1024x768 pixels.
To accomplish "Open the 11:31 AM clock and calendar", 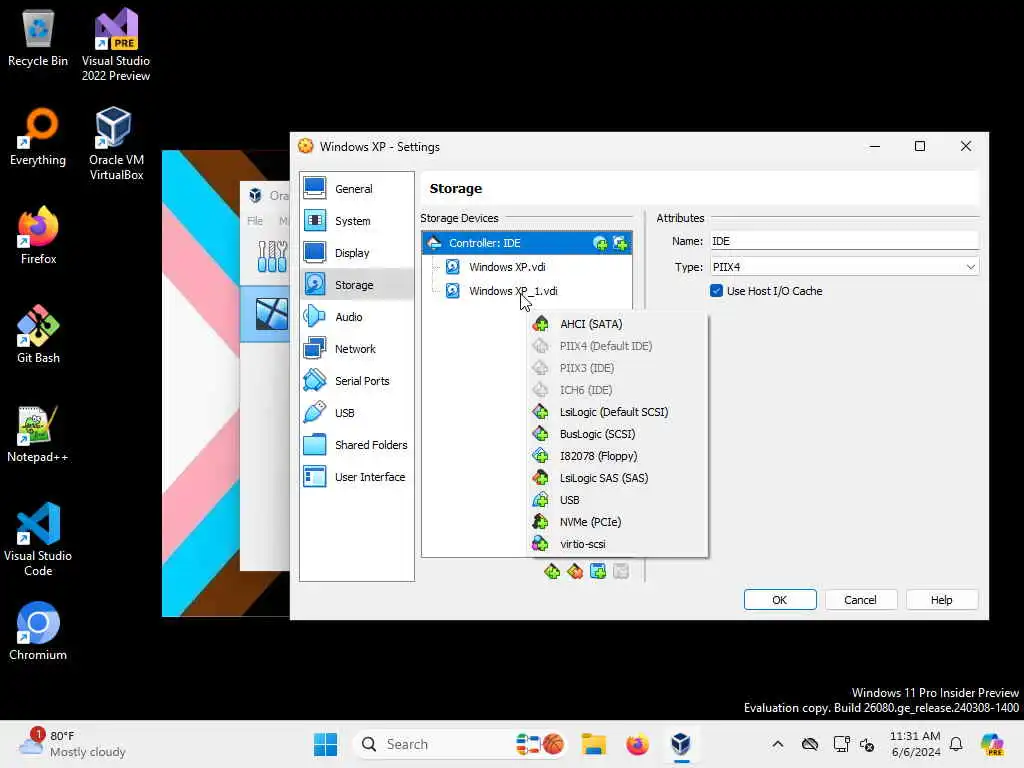I will point(915,744).
